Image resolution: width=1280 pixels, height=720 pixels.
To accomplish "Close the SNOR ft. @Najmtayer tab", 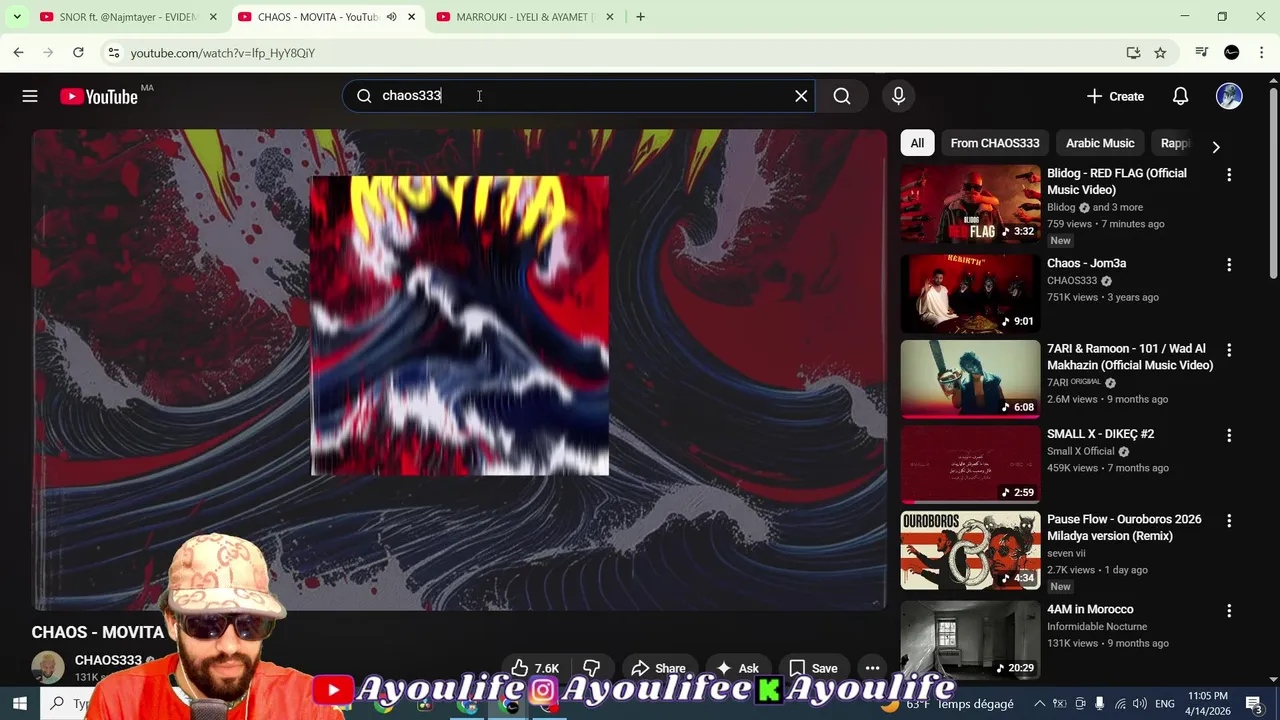I will tap(213, 17).
